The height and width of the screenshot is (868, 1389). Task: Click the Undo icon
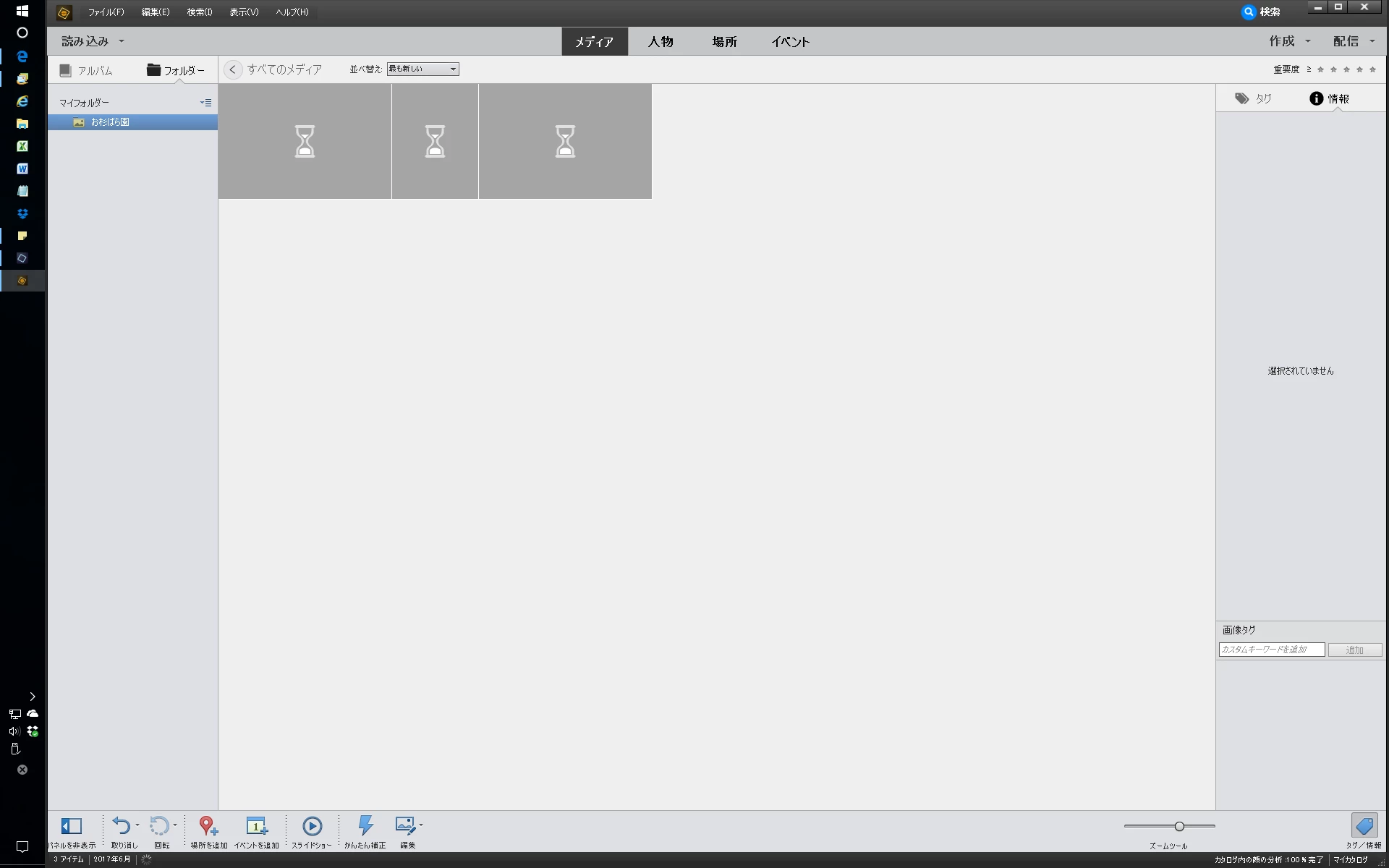click(x=121, y=826)
